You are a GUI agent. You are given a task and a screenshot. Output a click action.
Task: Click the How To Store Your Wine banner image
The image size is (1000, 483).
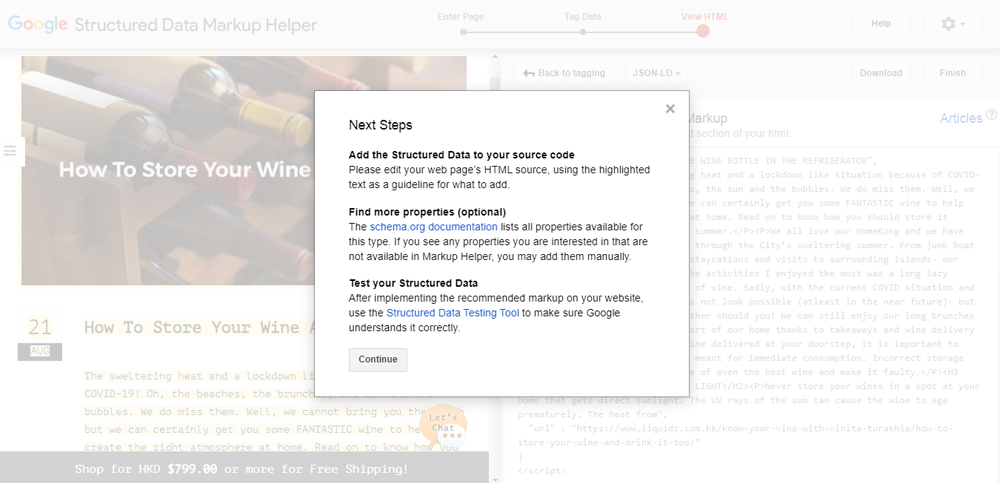(x=244, y=170)
